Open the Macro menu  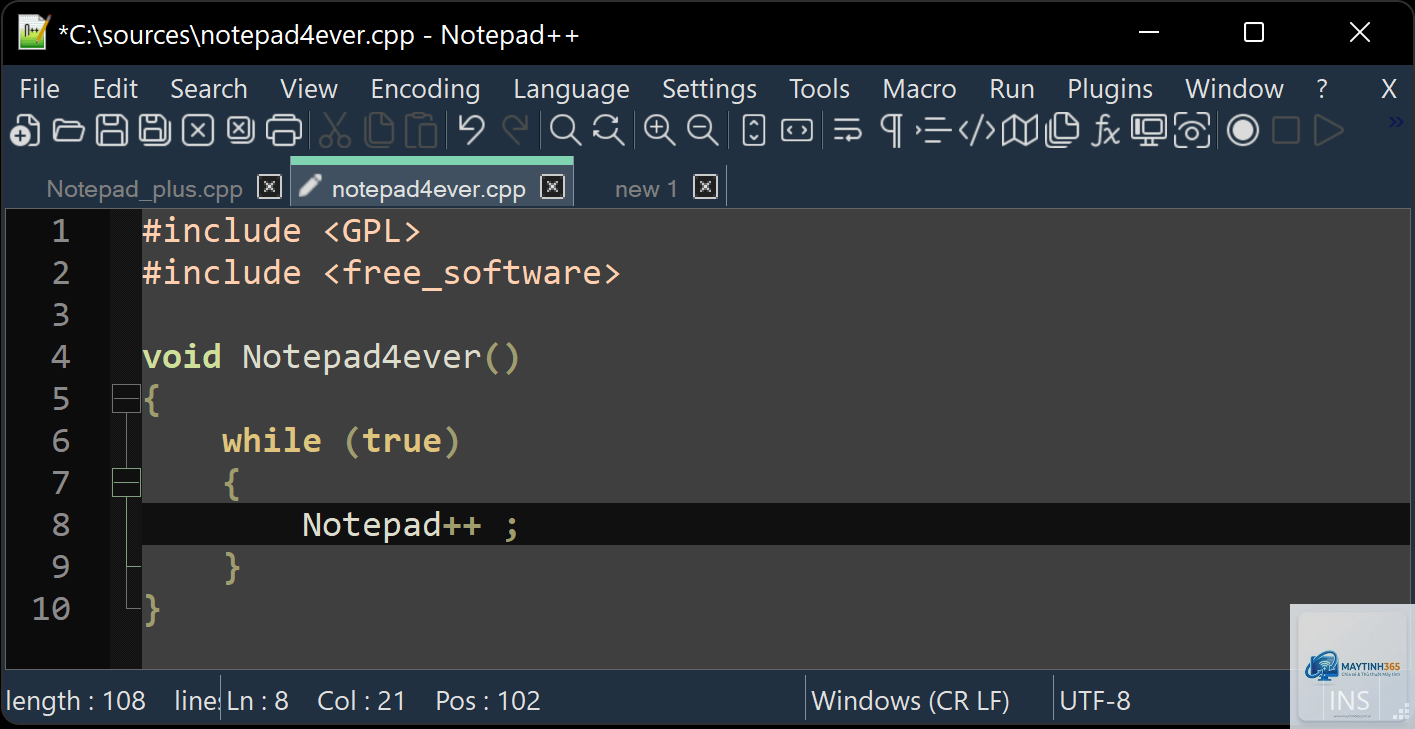(x=919, y=89)
